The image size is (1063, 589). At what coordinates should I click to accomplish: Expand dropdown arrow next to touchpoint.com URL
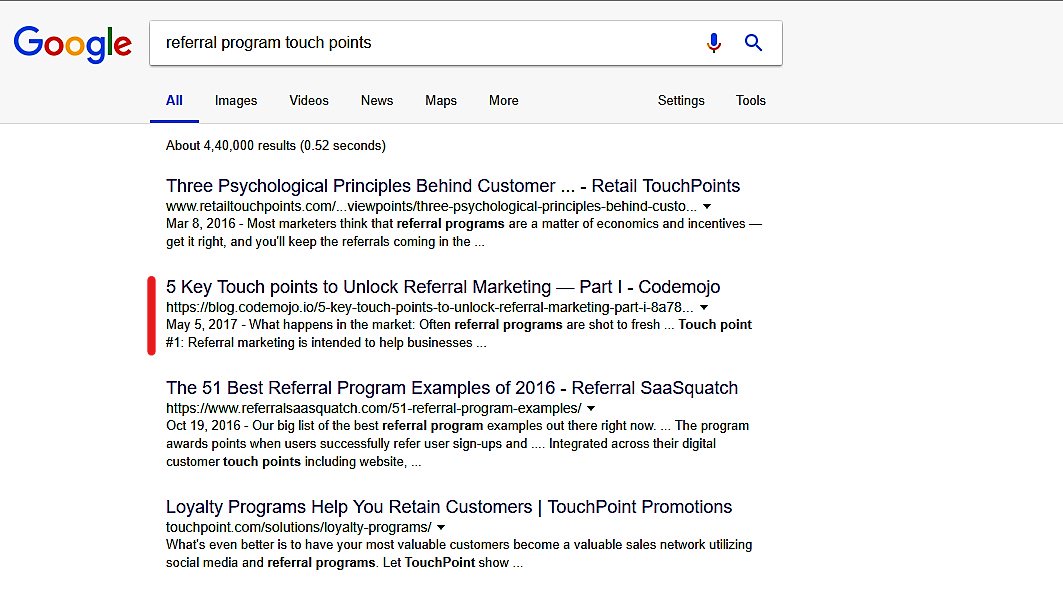441,527
